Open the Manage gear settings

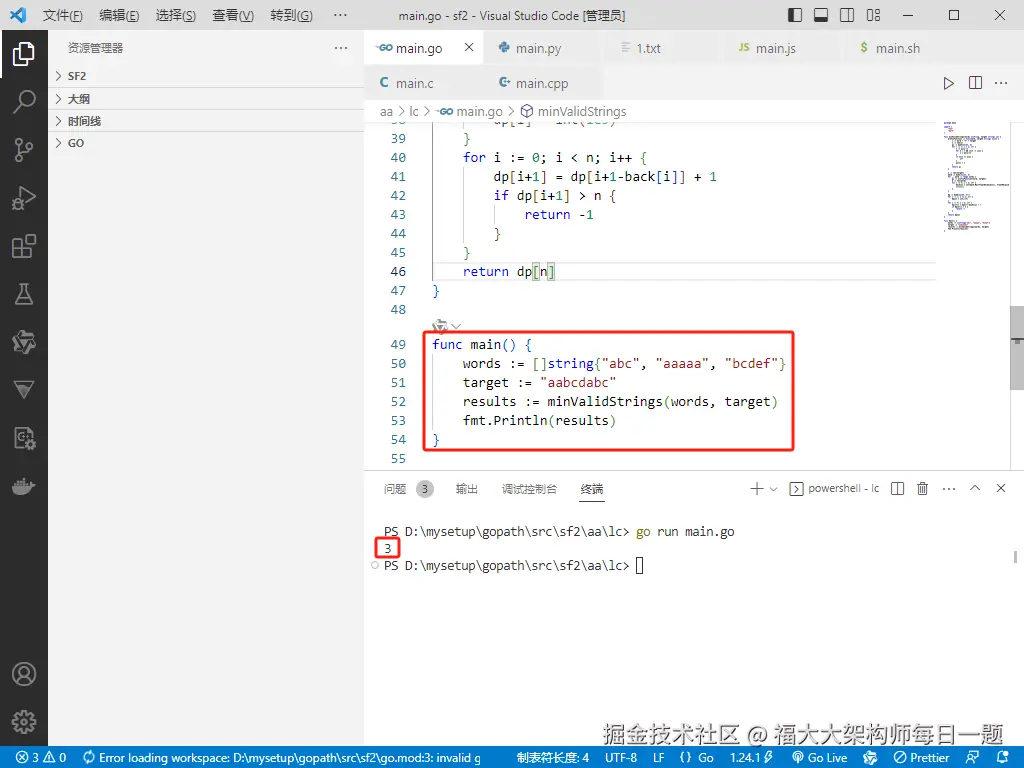pyautogui.click(x=24, y=722)
